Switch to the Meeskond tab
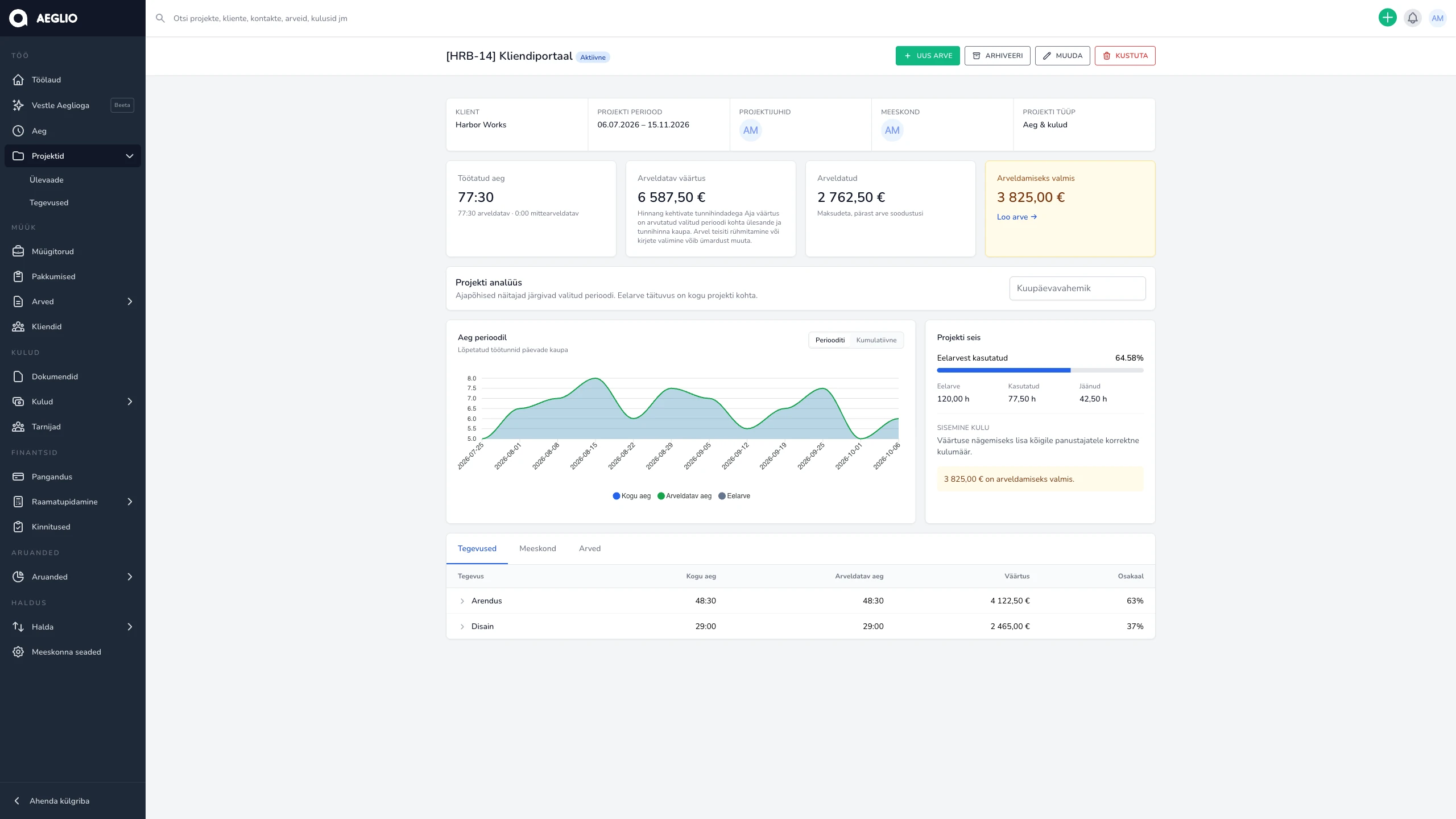The width and height of the screenshot is (1456, 819). tap(537, 548)
